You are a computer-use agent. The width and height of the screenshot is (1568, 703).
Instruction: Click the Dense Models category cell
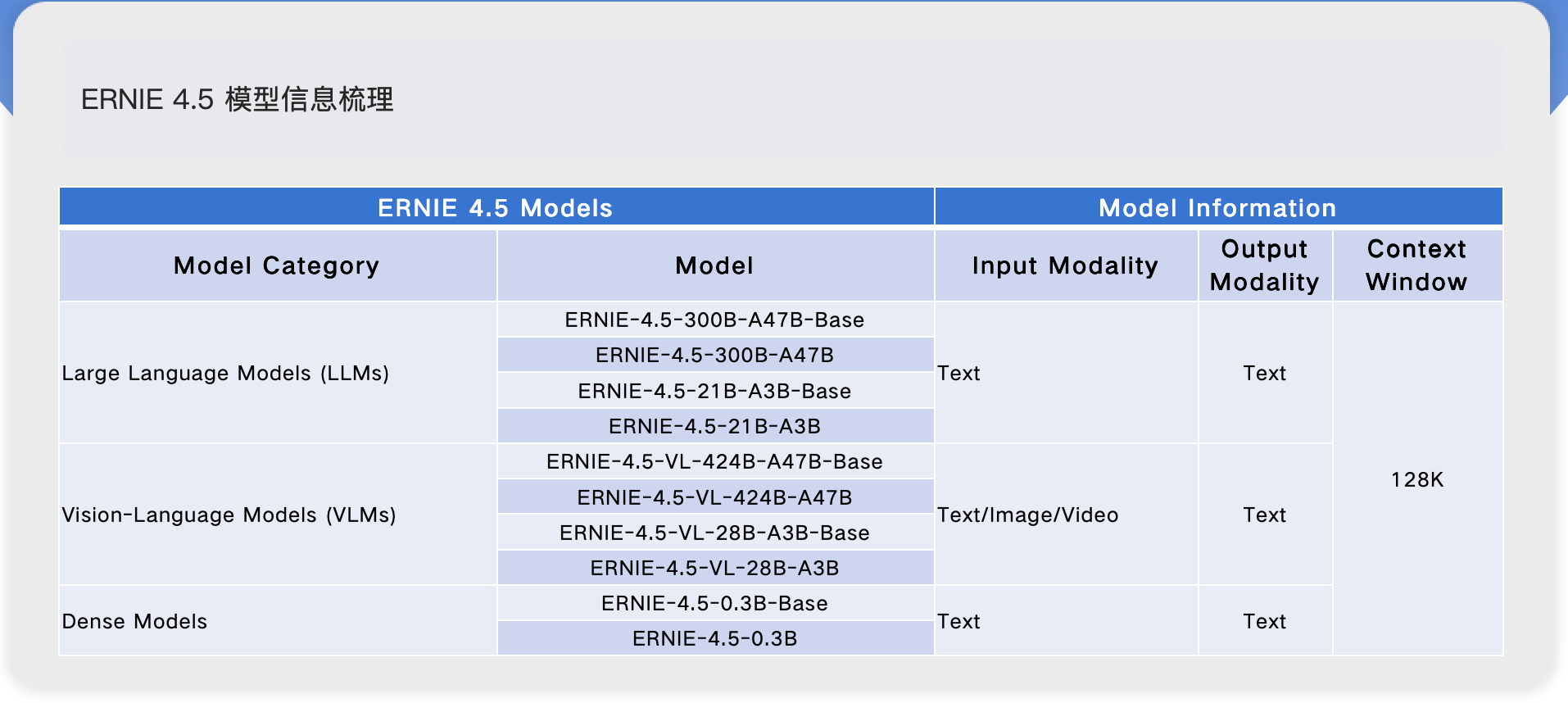tap(278, 621)
